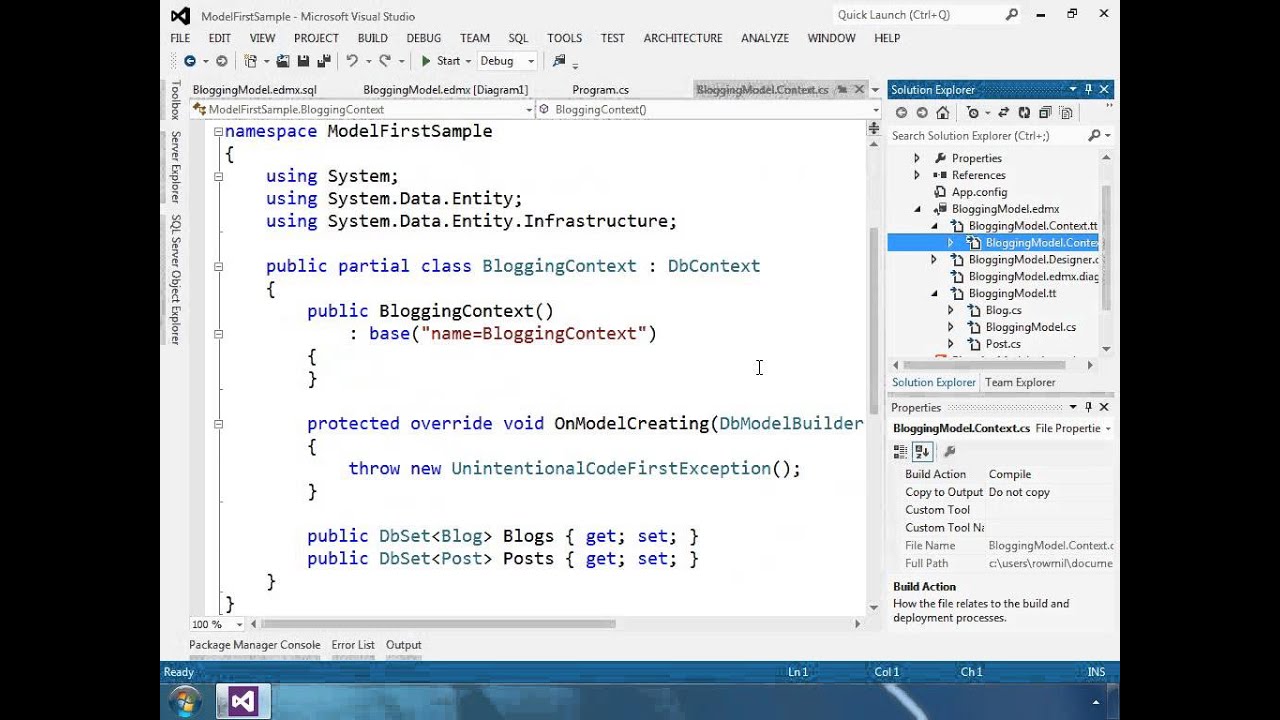The height and width of the screenshot is (720, 1280).
Task: Click Pending Changes Filter icon in Solution Explorer
Action: 973,113
